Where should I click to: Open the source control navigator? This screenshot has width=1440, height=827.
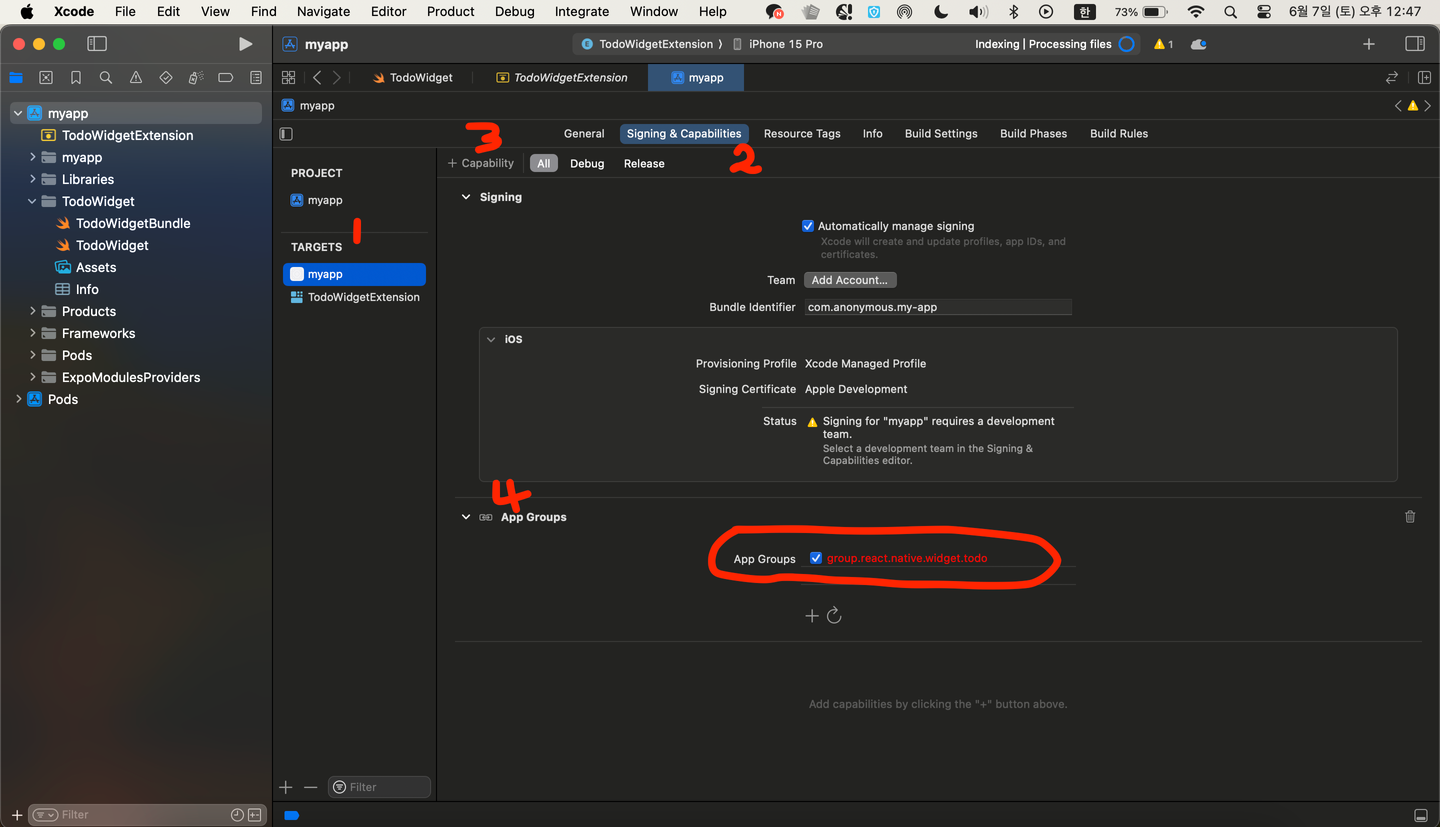click(46, 78)
